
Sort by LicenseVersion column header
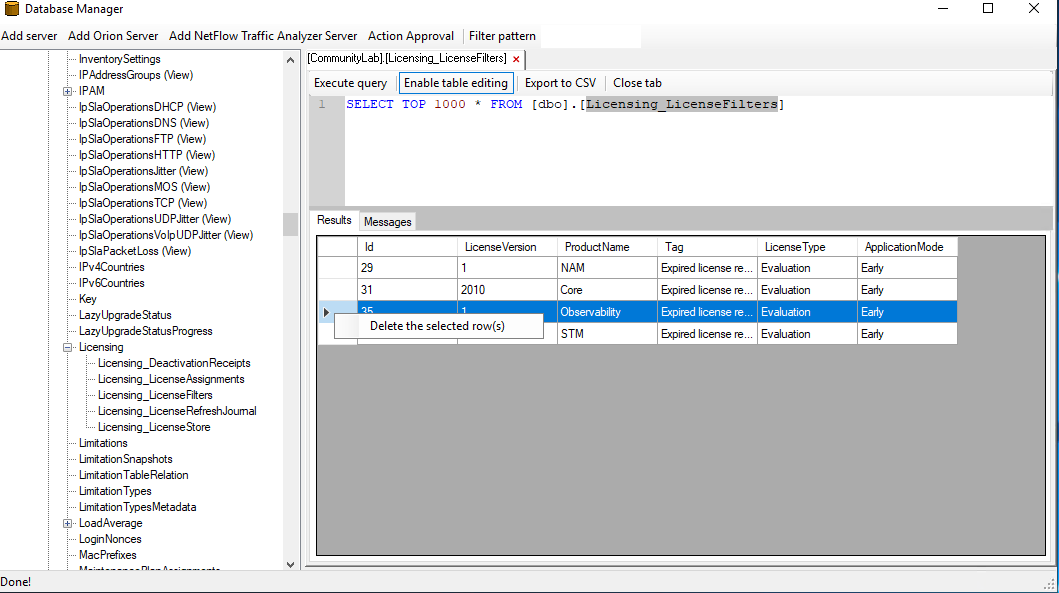(507, 247)
